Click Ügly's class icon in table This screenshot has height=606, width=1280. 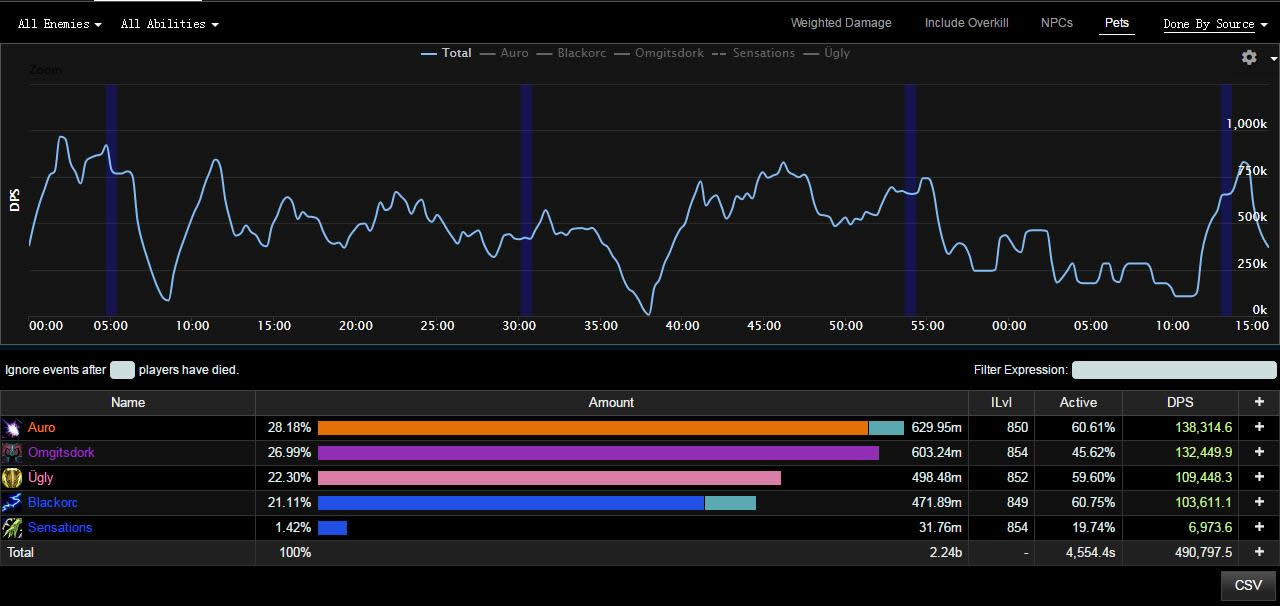click(12, 478)
